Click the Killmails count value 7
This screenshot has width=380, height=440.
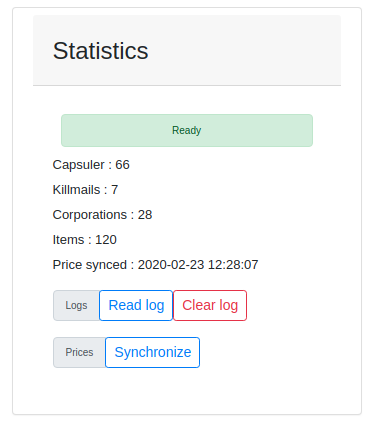(114, 190)
